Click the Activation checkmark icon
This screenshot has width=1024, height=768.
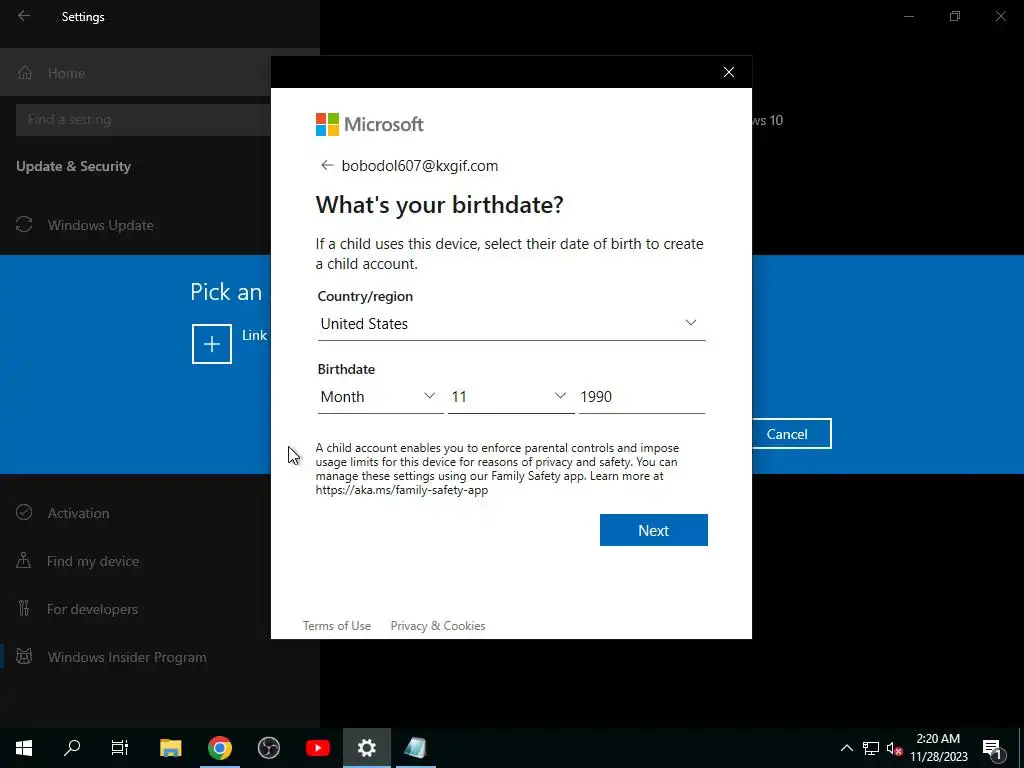[24, 512]
